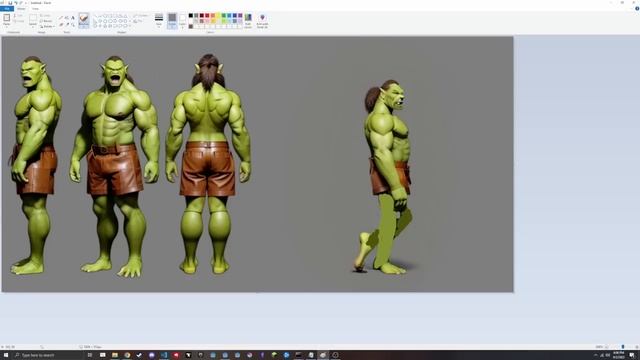Open Task View on the taskbar
The height and width of the screenshot is (360, 640).
tap(90, 355)
